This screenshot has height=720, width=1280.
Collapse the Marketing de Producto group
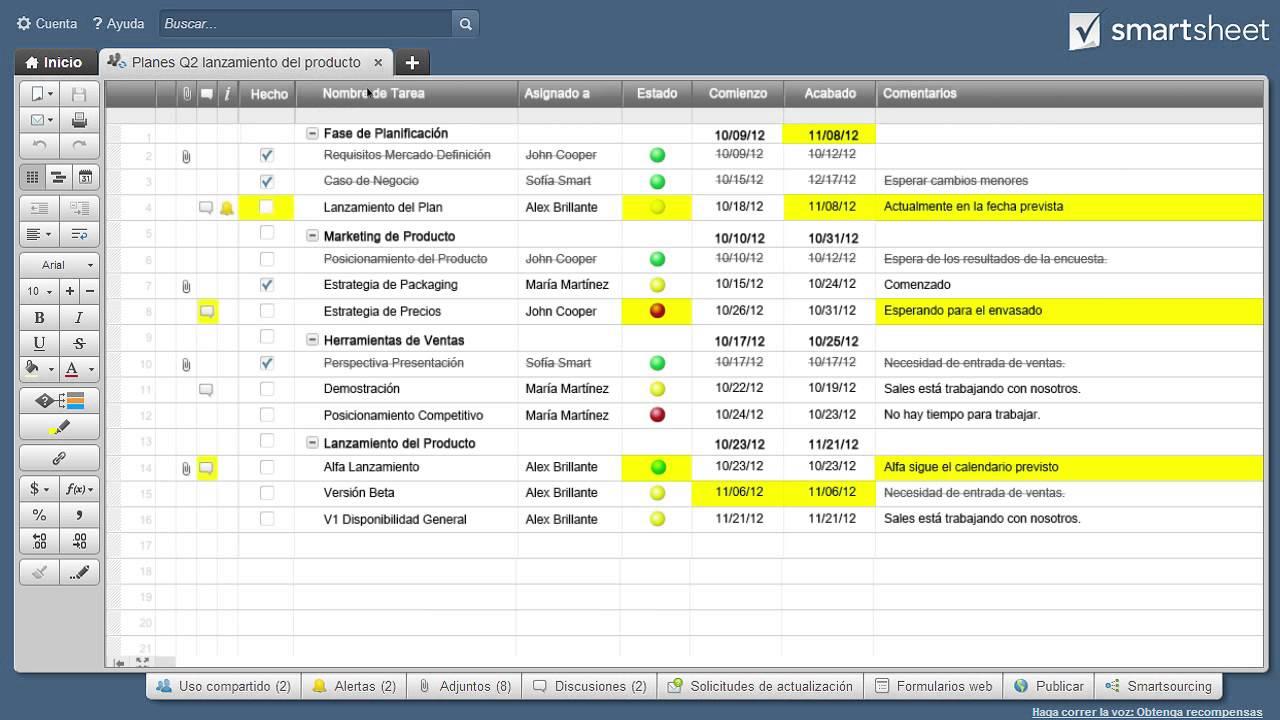(x=311, y=236)
